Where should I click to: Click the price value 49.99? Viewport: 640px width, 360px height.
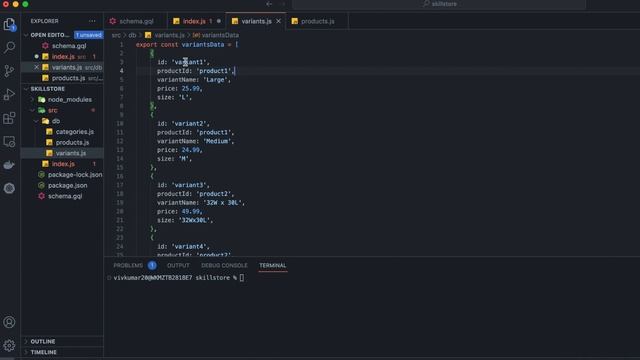tap(191, 211)
